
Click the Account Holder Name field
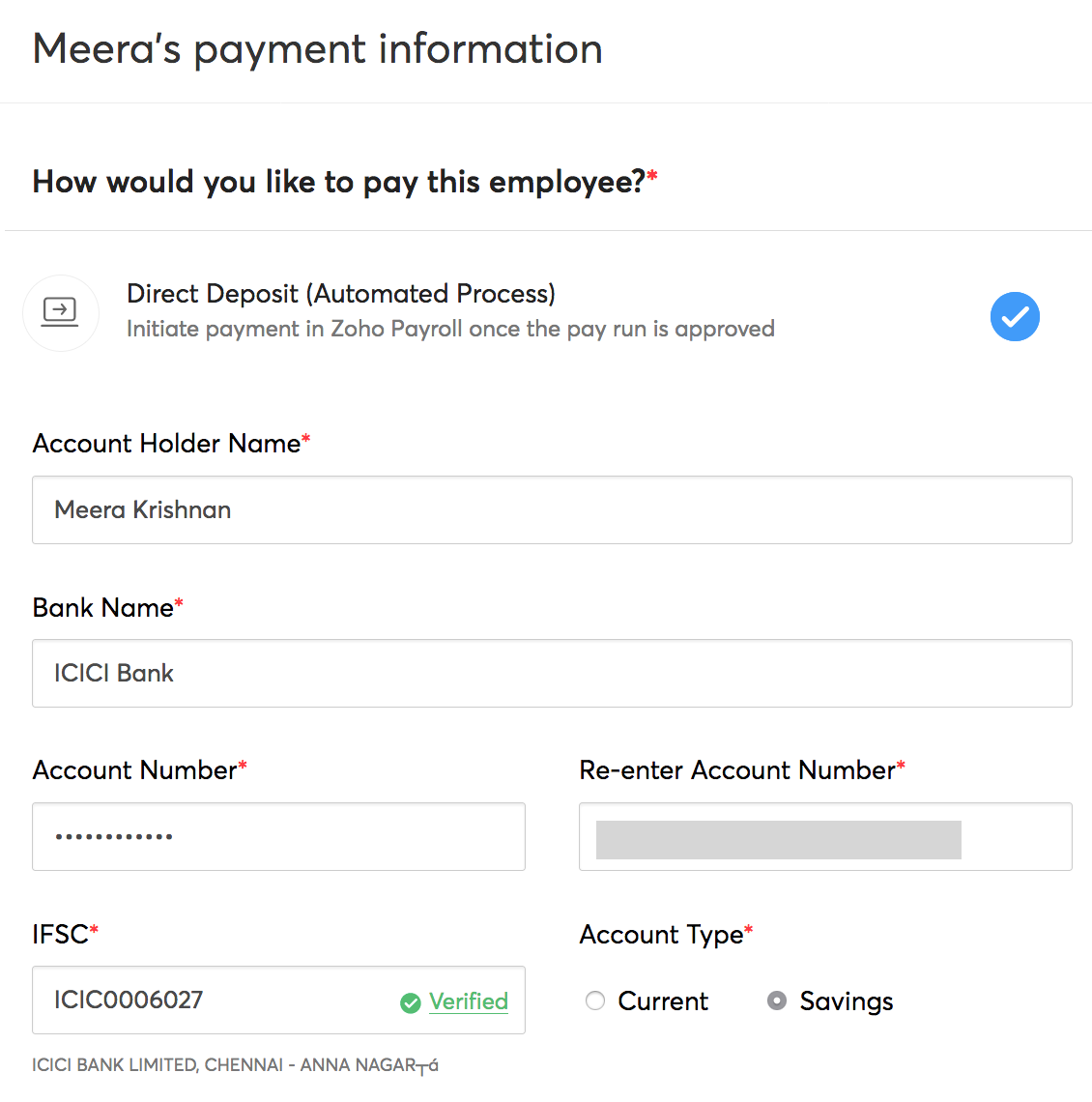(x=552, y=510)
